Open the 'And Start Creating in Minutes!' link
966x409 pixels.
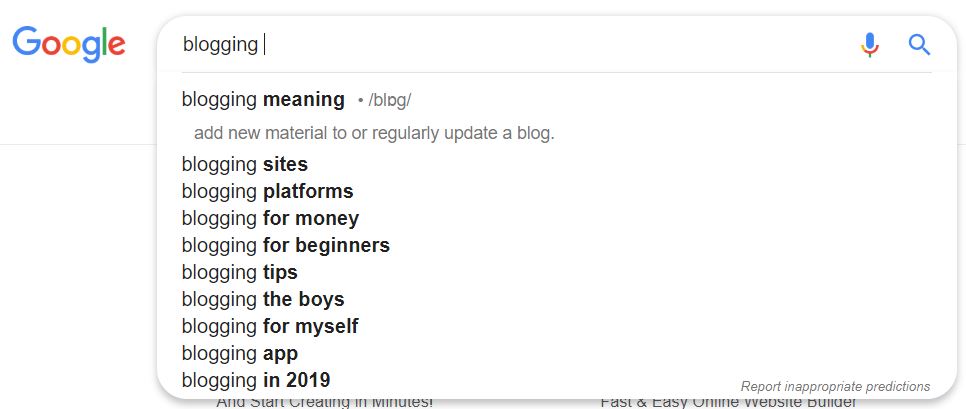(x=325, y=402)
